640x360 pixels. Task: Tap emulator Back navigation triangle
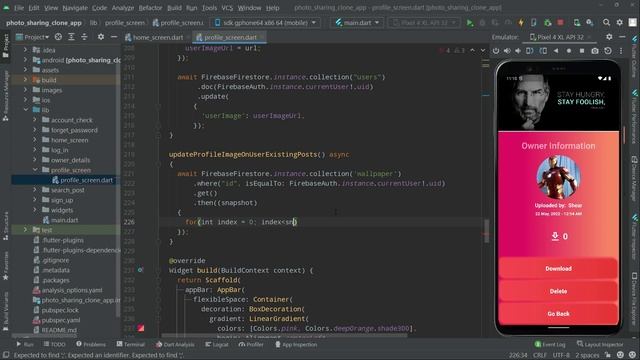pos(556,51)
